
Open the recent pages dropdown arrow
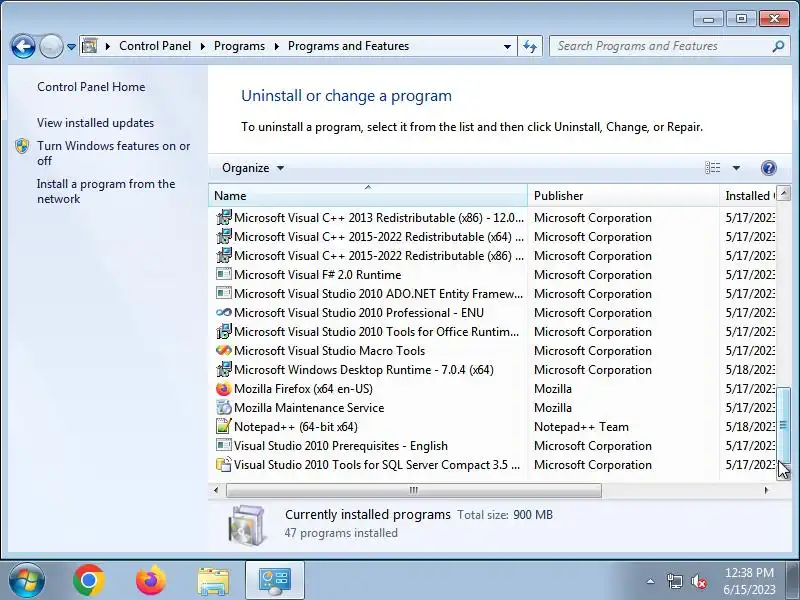coord(71,47)
